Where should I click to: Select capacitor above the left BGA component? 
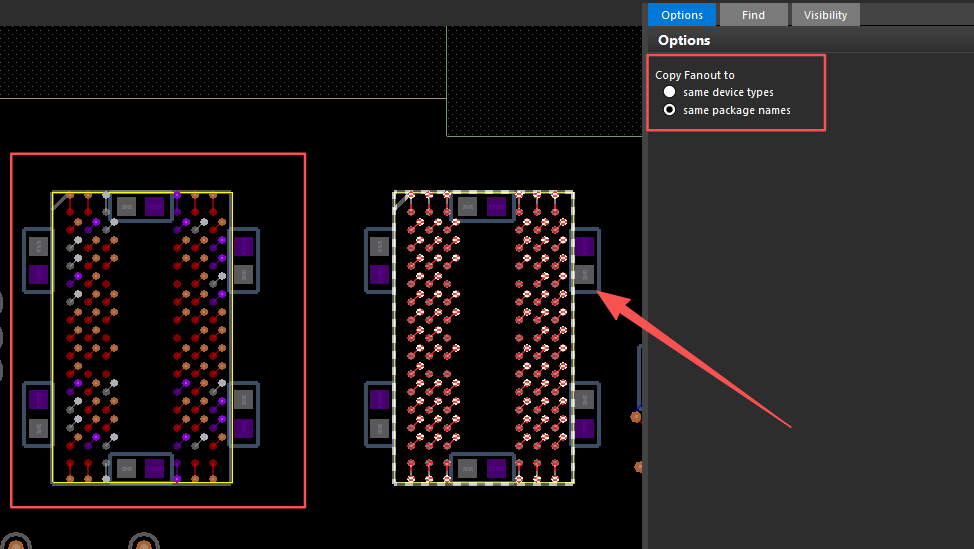tap(140, 207)
